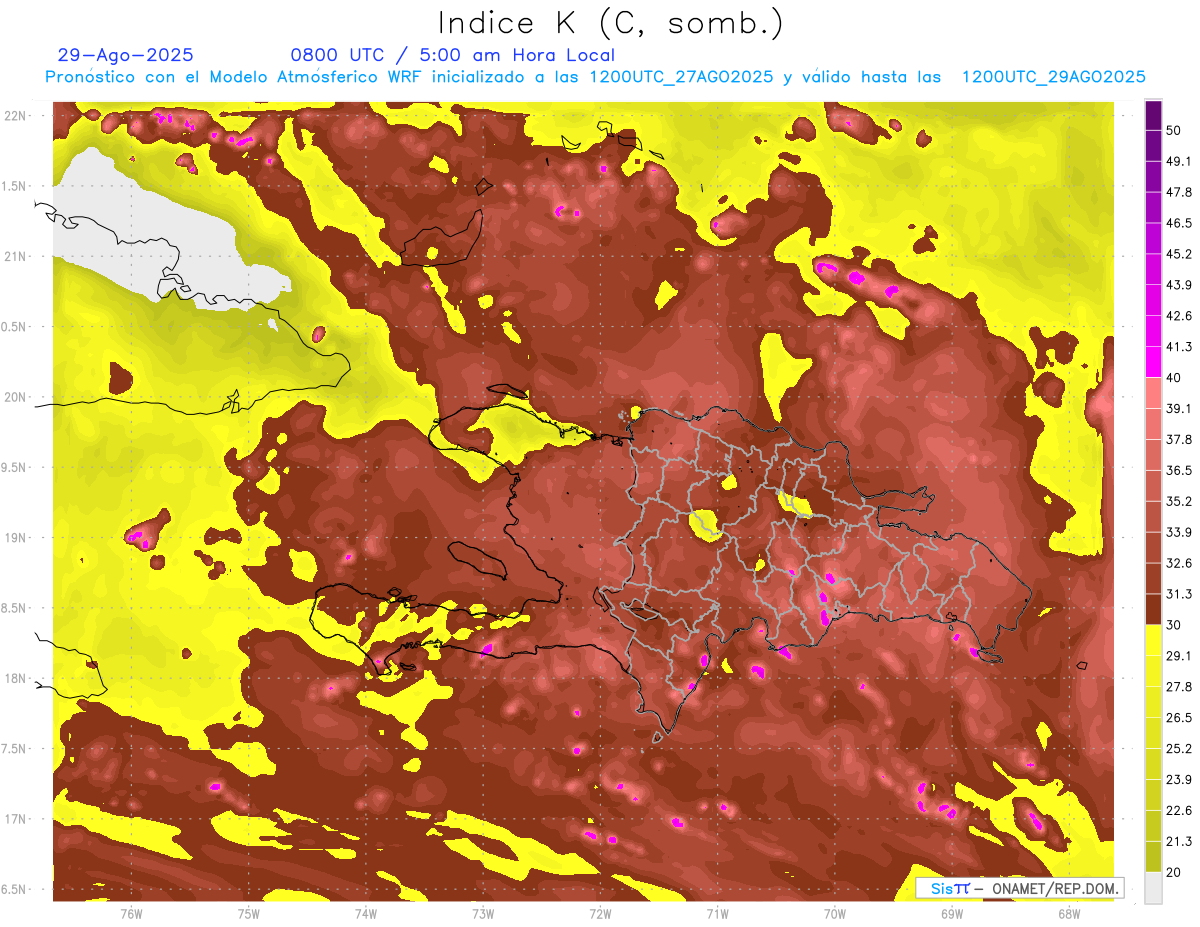Click the 68W longitude axis label

pyautogui.click(x=1068, y=913)
